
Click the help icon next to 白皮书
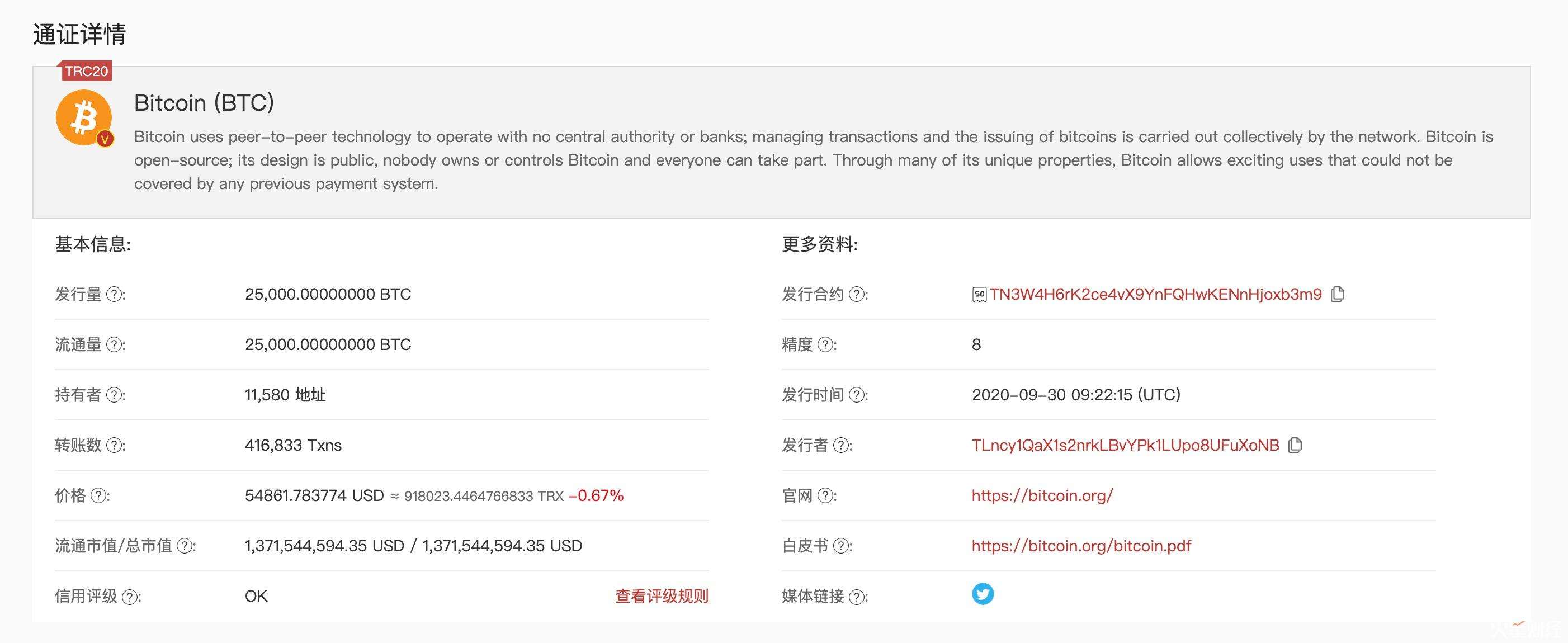pos(841,546)
